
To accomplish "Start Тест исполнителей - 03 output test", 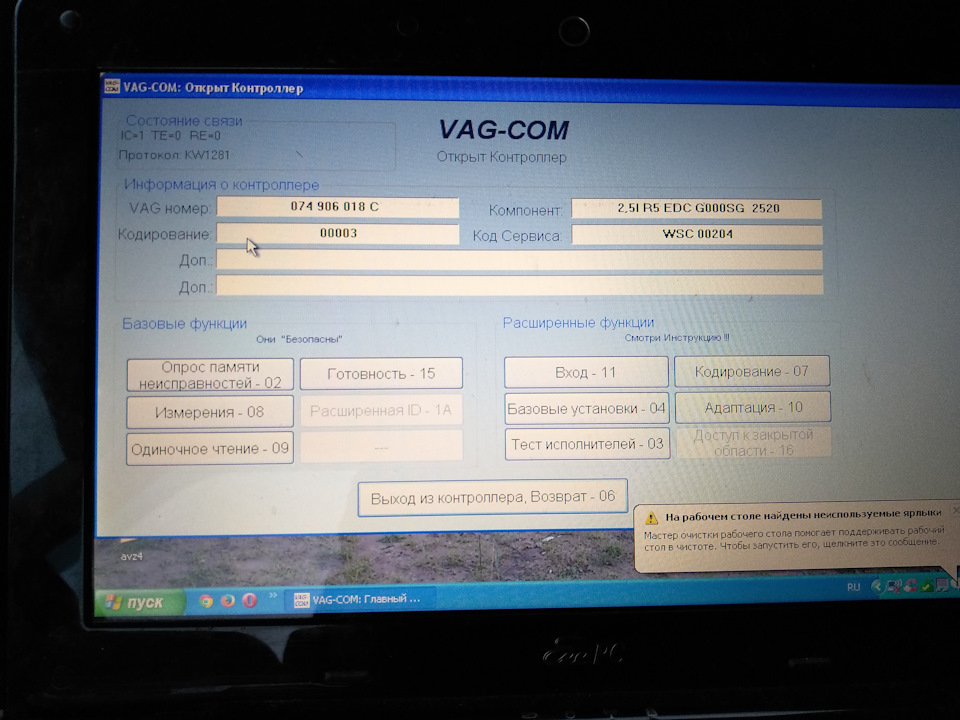I will point(587,444).
